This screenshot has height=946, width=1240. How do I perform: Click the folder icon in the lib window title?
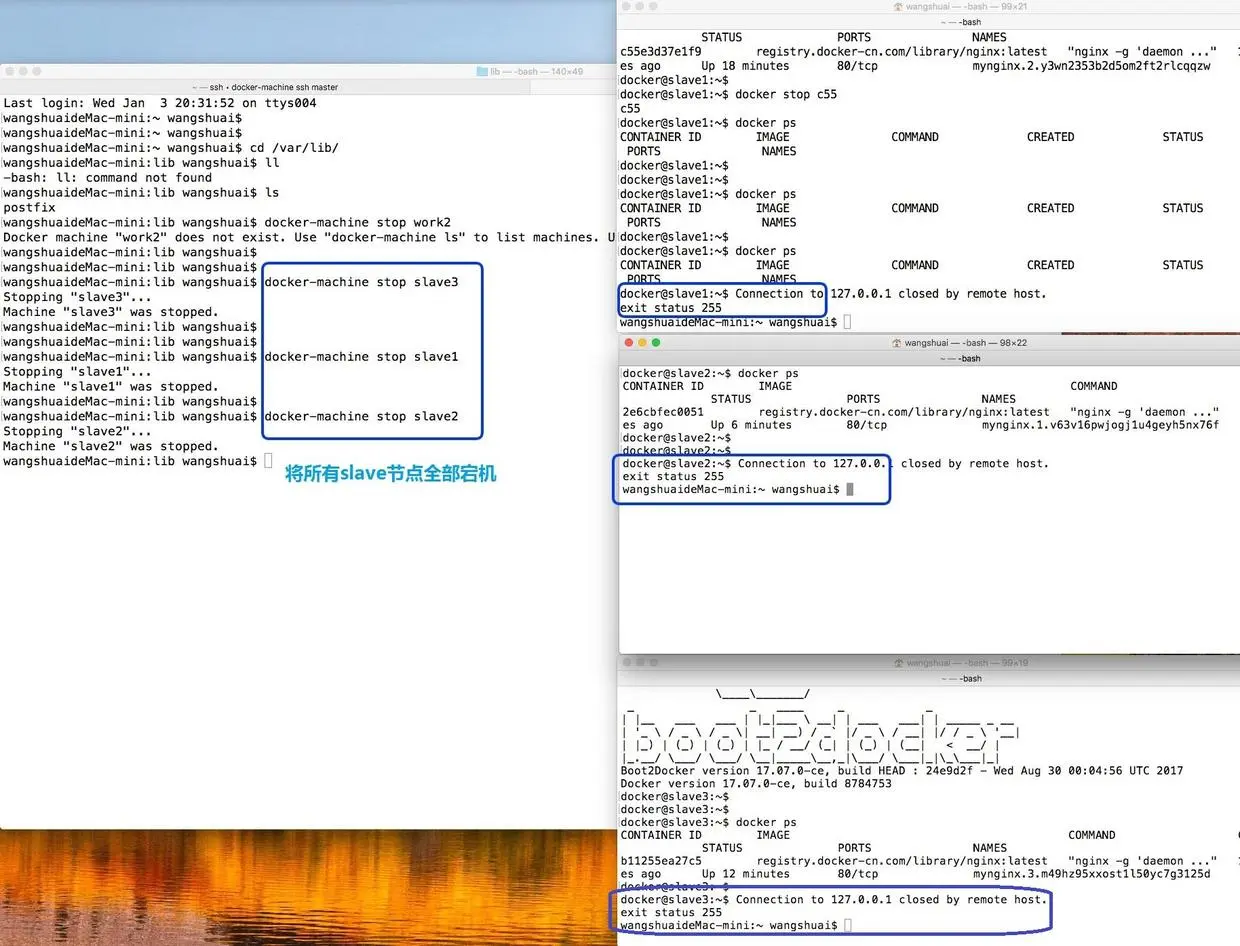tap(482, 72)
